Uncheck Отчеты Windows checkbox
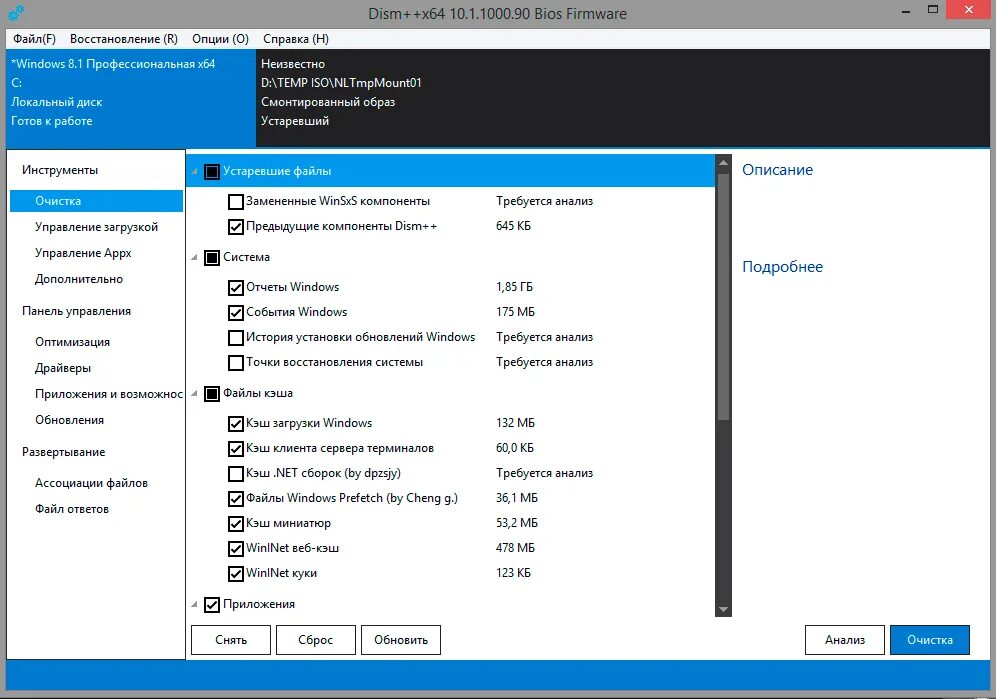 [x=236, y=287]
